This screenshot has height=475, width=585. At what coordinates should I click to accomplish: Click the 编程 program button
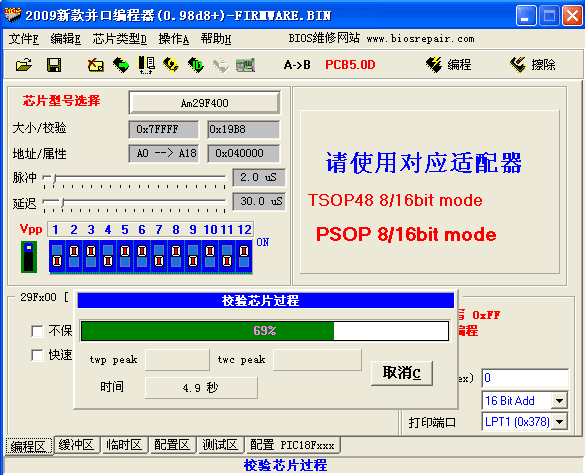pos(448,65)
